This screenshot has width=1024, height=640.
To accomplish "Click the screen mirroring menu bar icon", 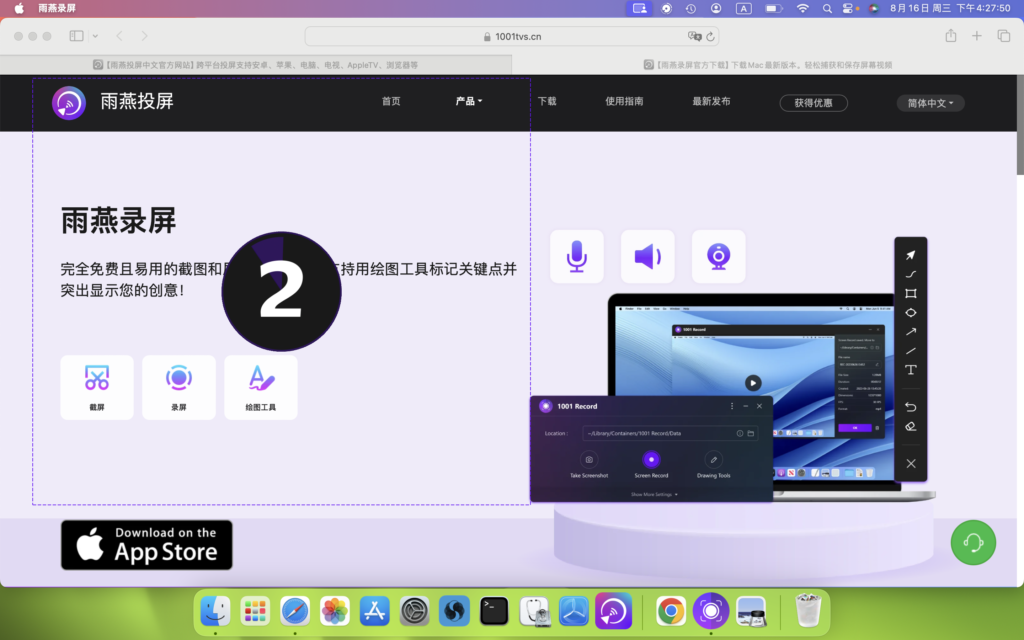I will (639, 8).
